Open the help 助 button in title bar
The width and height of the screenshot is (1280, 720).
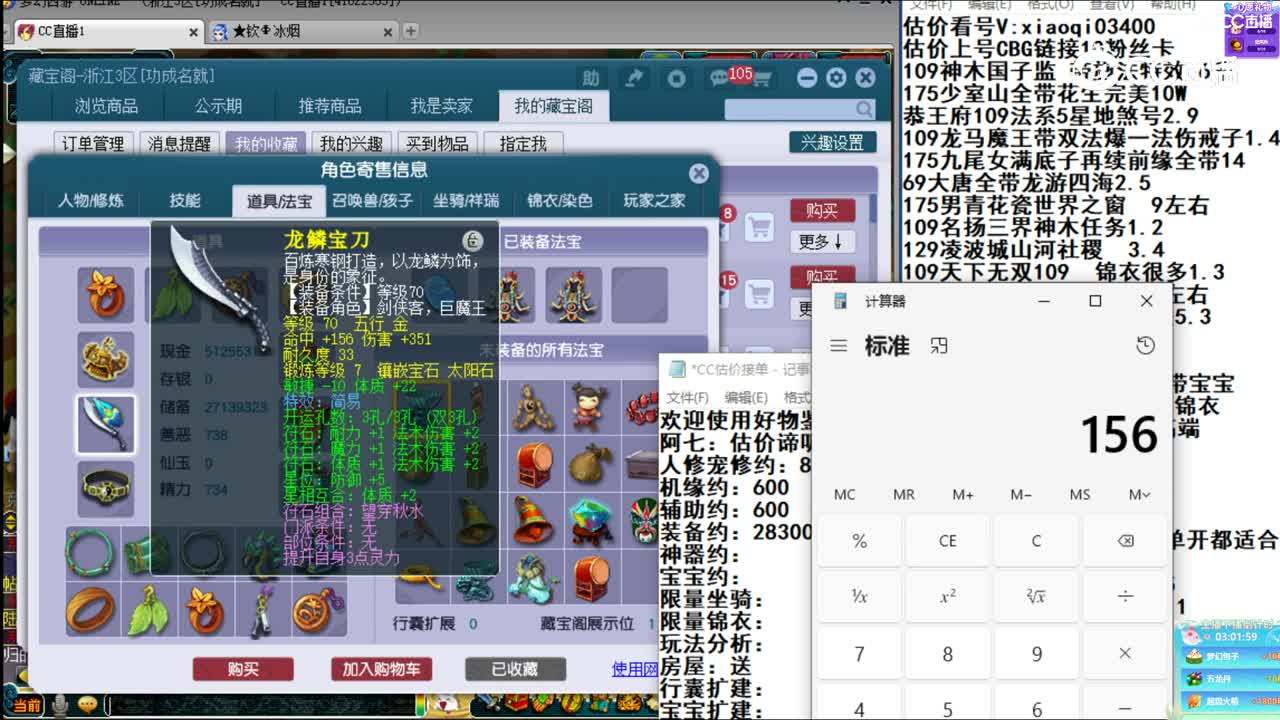pyautogui.click(x=591, y=78)
